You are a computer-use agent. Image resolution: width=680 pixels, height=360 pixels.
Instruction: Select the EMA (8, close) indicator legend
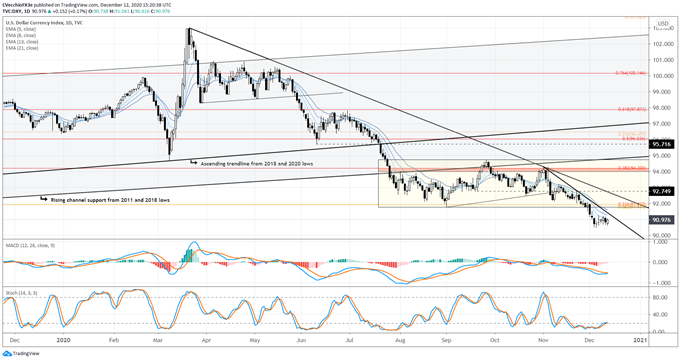(21, 36)
